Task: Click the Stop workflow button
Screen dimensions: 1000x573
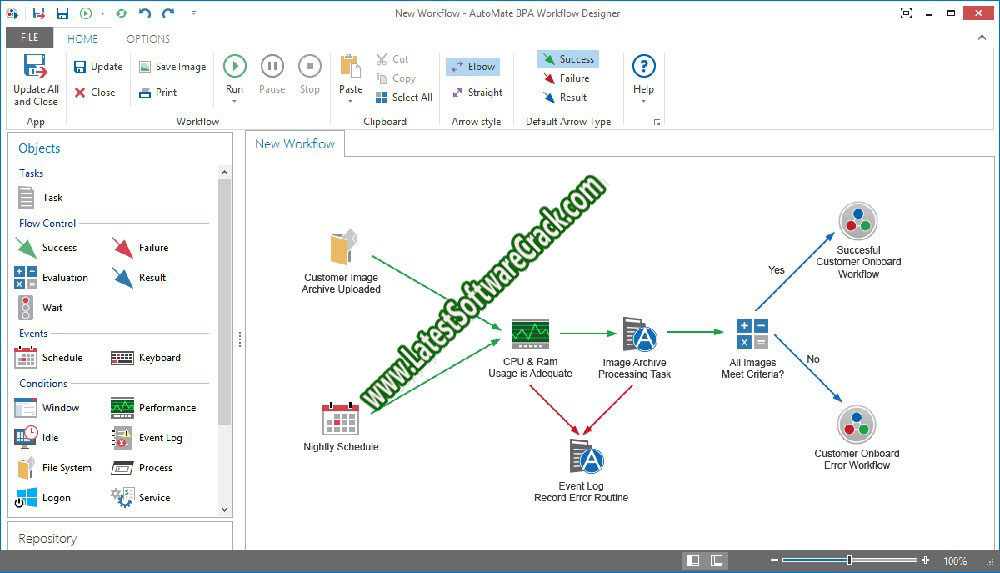Action: coord(310,75)
